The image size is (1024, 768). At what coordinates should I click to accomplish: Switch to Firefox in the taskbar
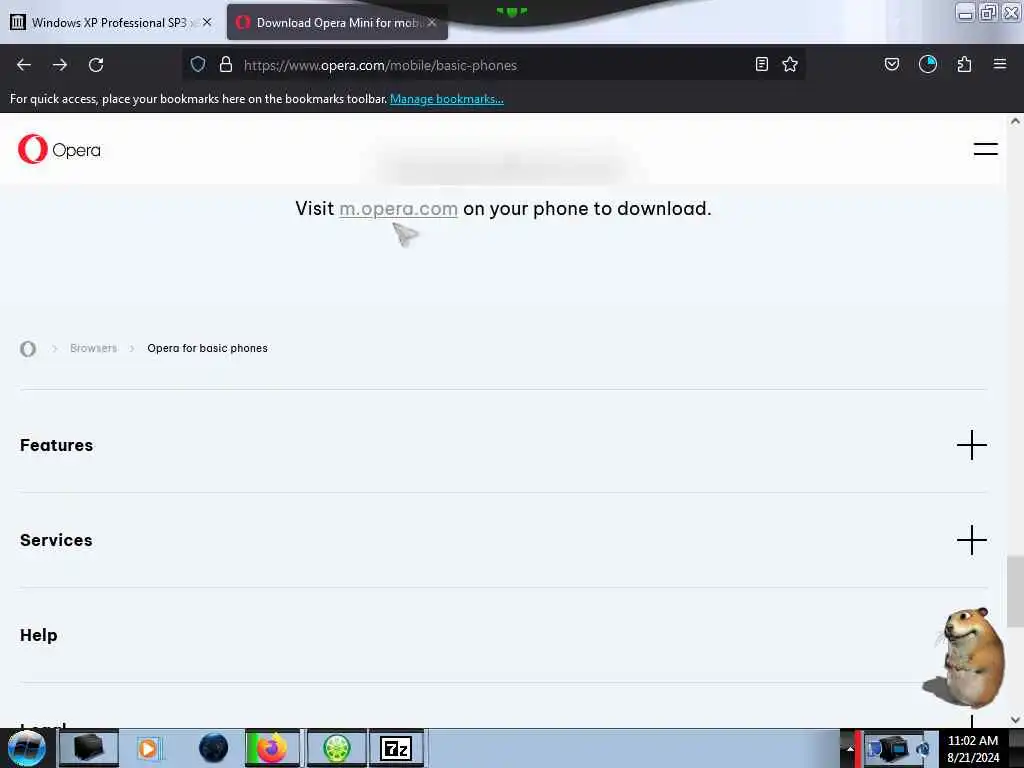click(x=272, y=748)
